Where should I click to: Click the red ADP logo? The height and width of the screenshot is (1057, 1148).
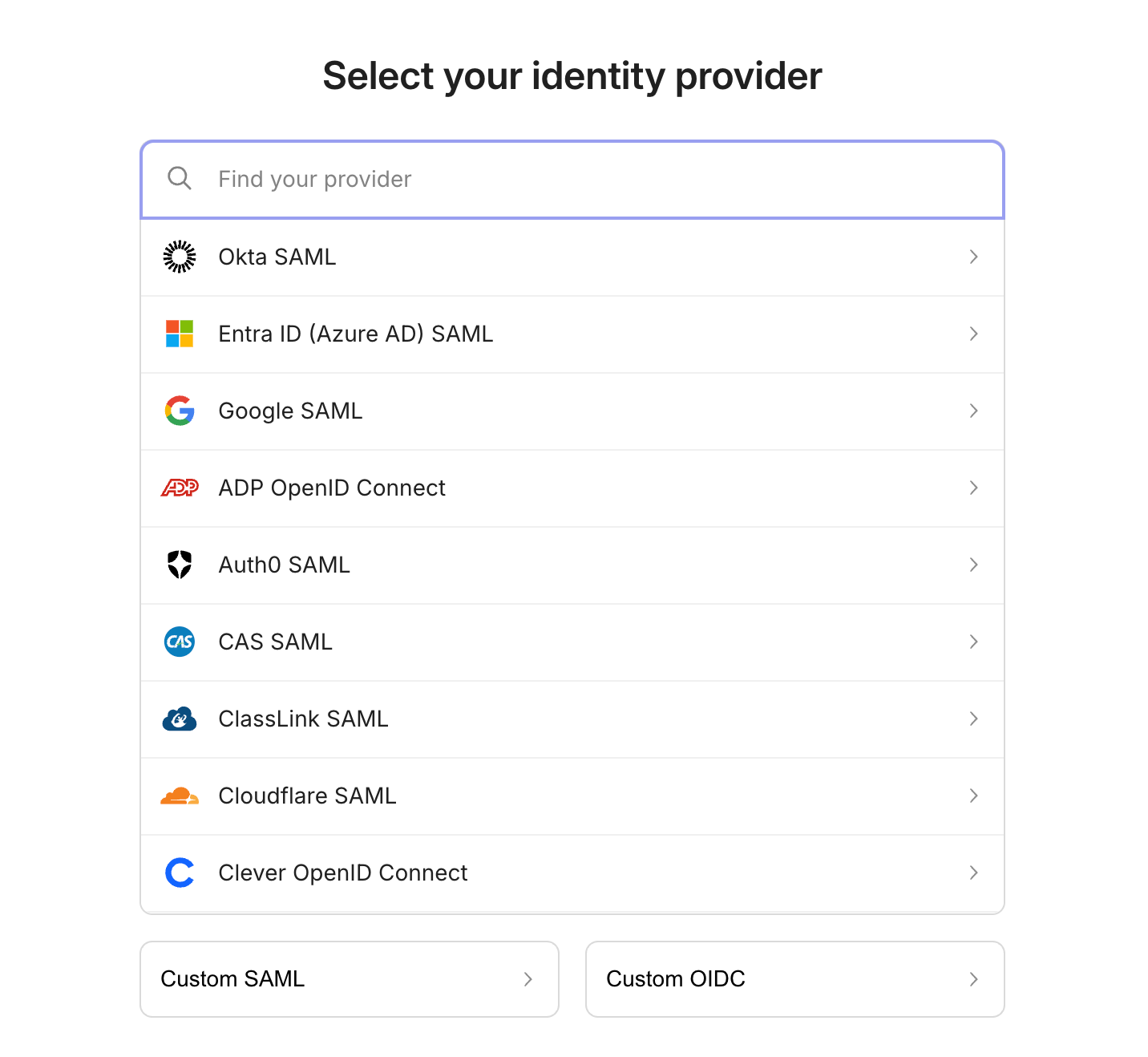coord(180,488)
